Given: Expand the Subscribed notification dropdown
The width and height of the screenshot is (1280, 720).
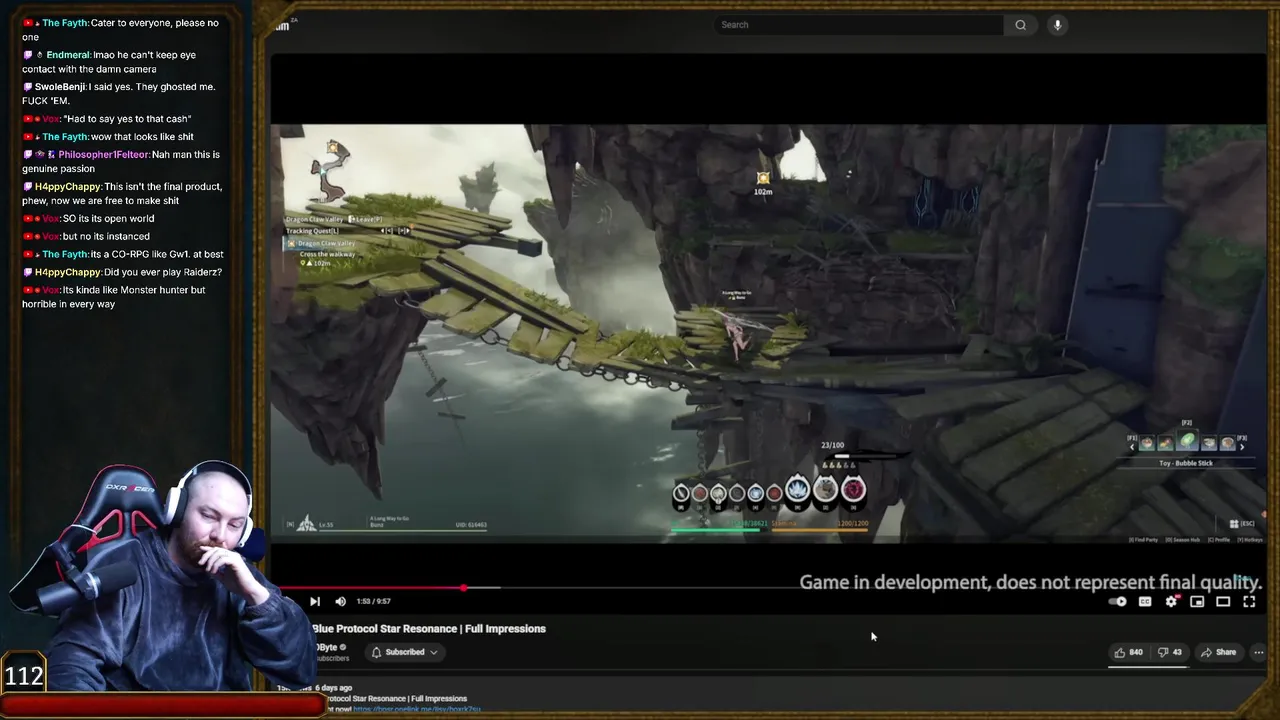Looking at the screenshot, I should [405, 652].
